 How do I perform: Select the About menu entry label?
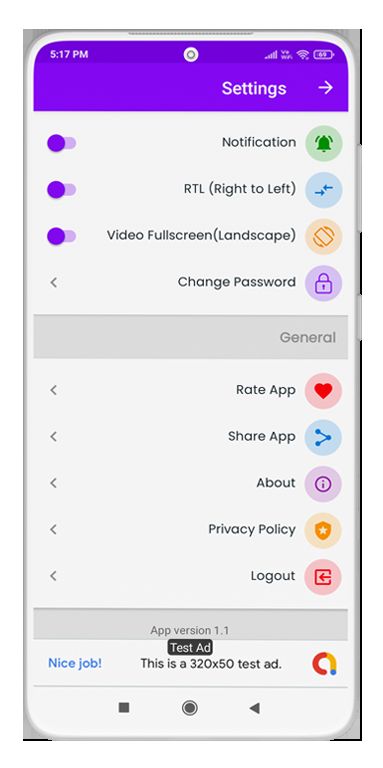click(276, 483)
